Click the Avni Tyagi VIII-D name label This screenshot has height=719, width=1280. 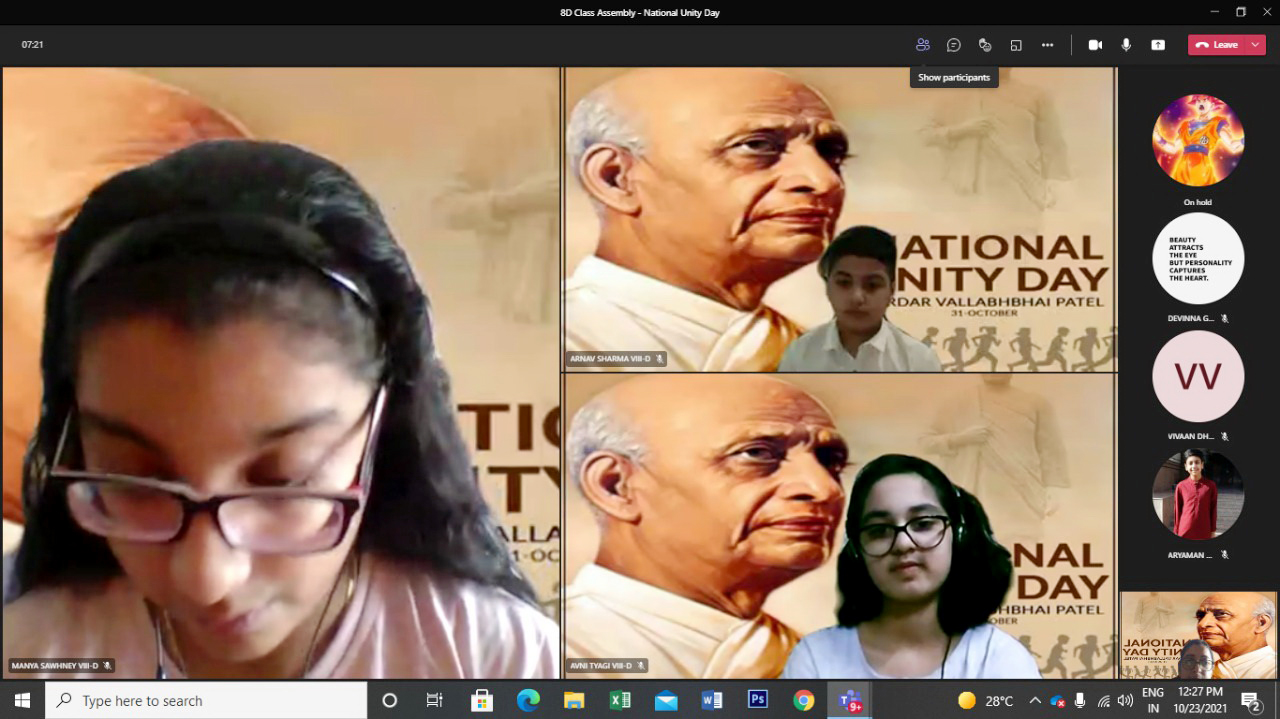[607, 665]
